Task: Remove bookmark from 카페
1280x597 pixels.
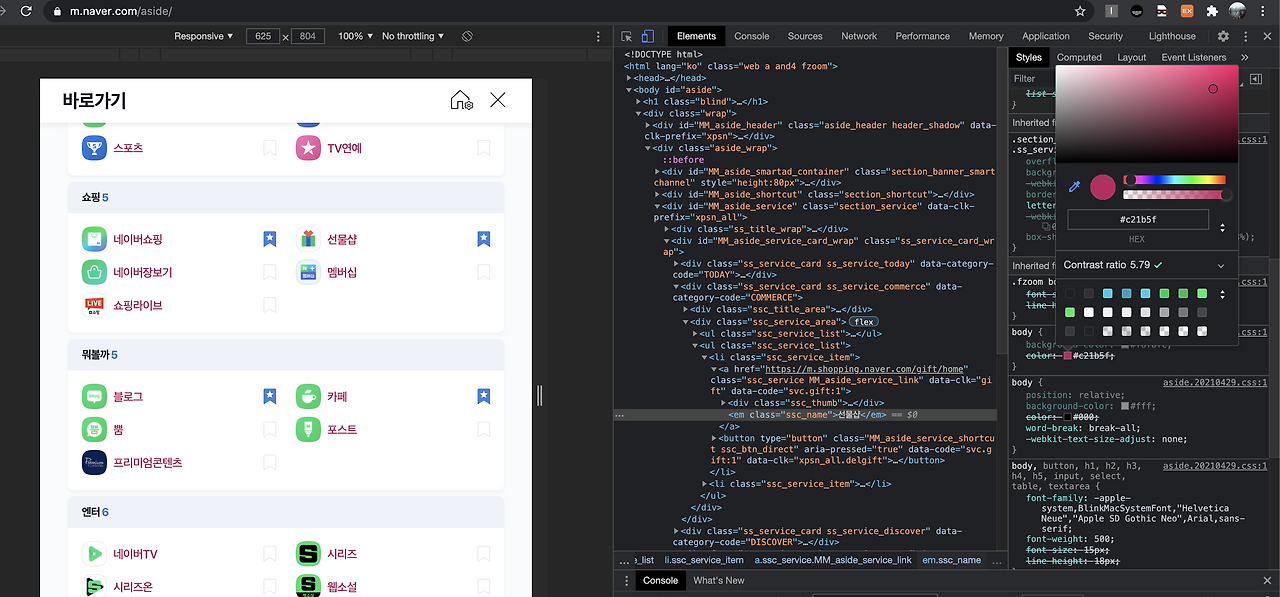Action: tap(484, 396)
